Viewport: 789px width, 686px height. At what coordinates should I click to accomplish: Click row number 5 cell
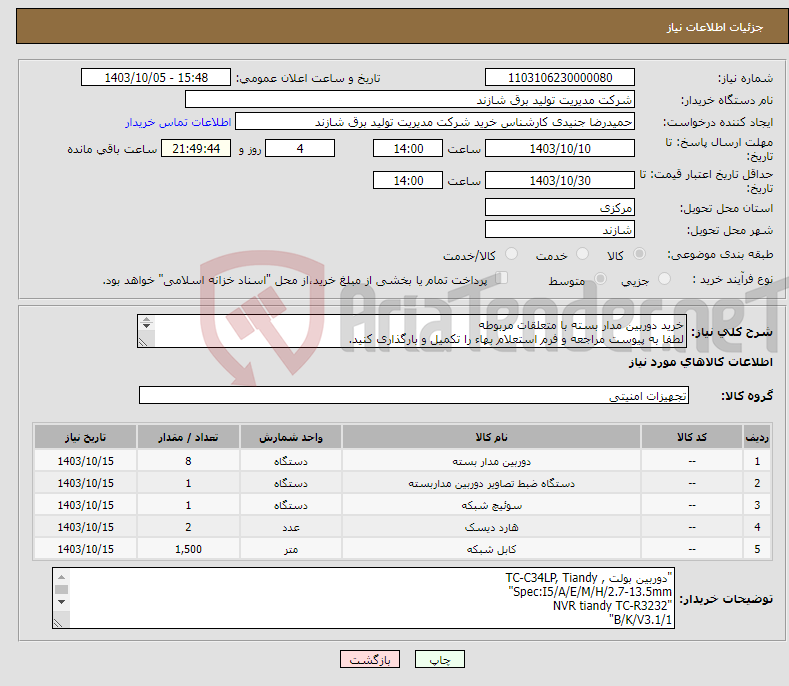pos(757,549)
